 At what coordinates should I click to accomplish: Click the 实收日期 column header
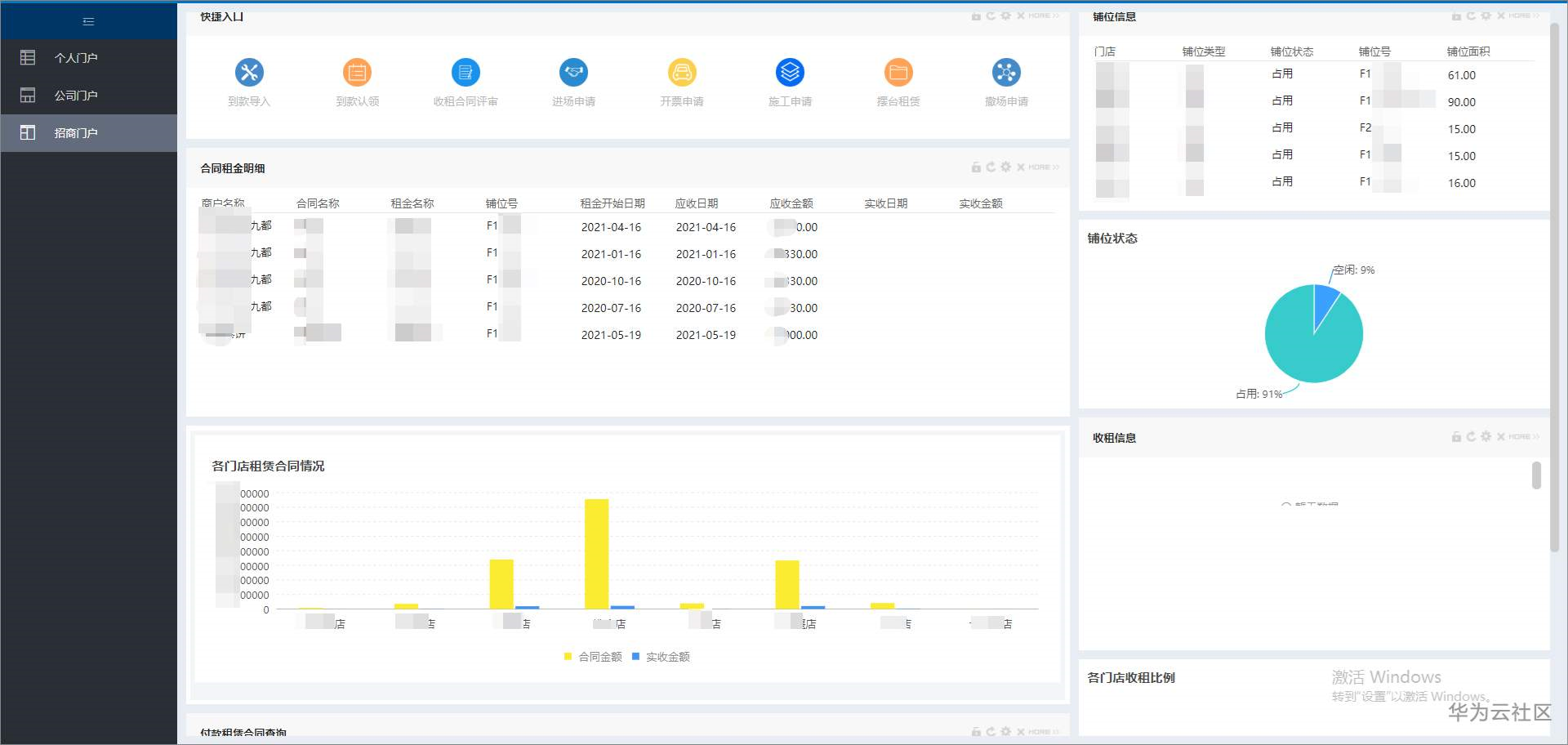tap(886, 203)
